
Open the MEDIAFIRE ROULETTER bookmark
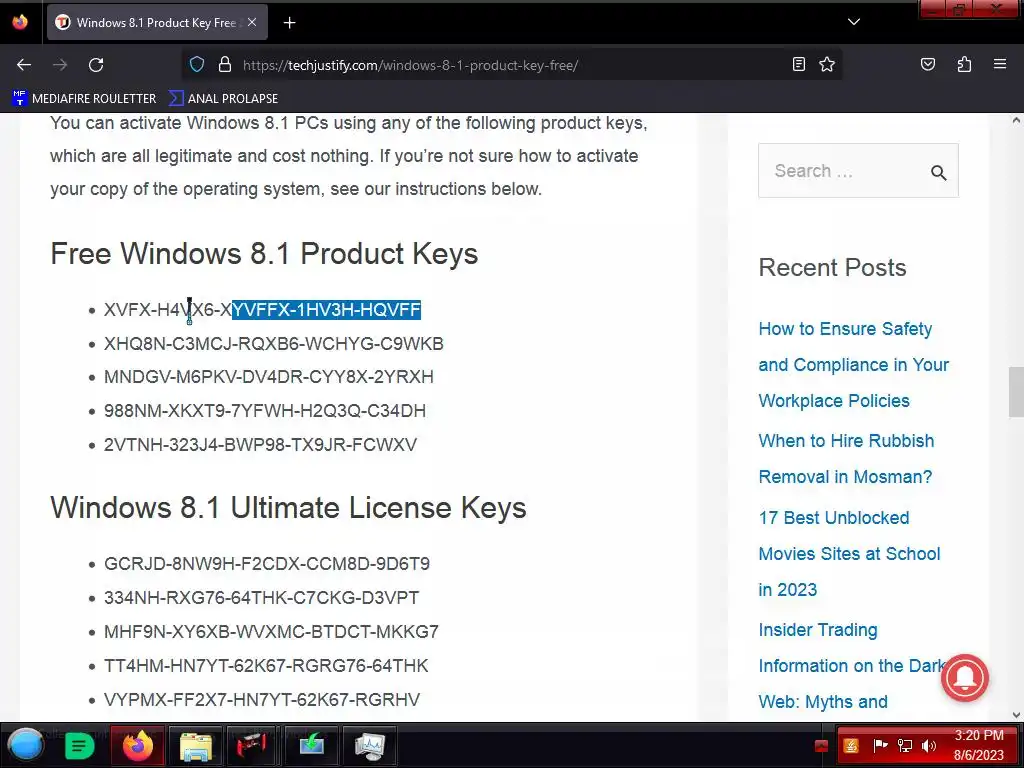tap(84, 99)
